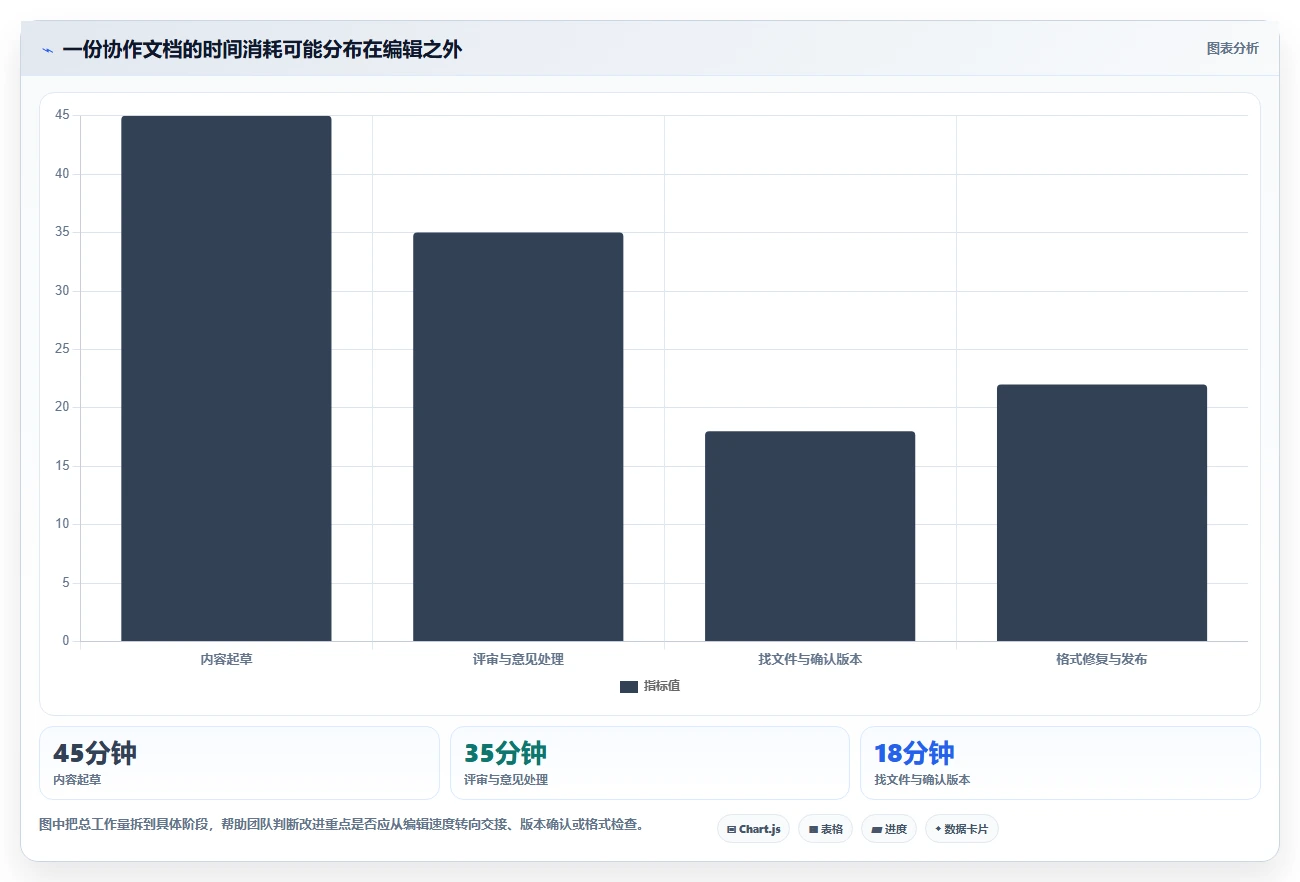Click the 图表分析 label in header
Image resolution: width=1300 pixels, height=882 pixels.
[x=1232, y=48]
